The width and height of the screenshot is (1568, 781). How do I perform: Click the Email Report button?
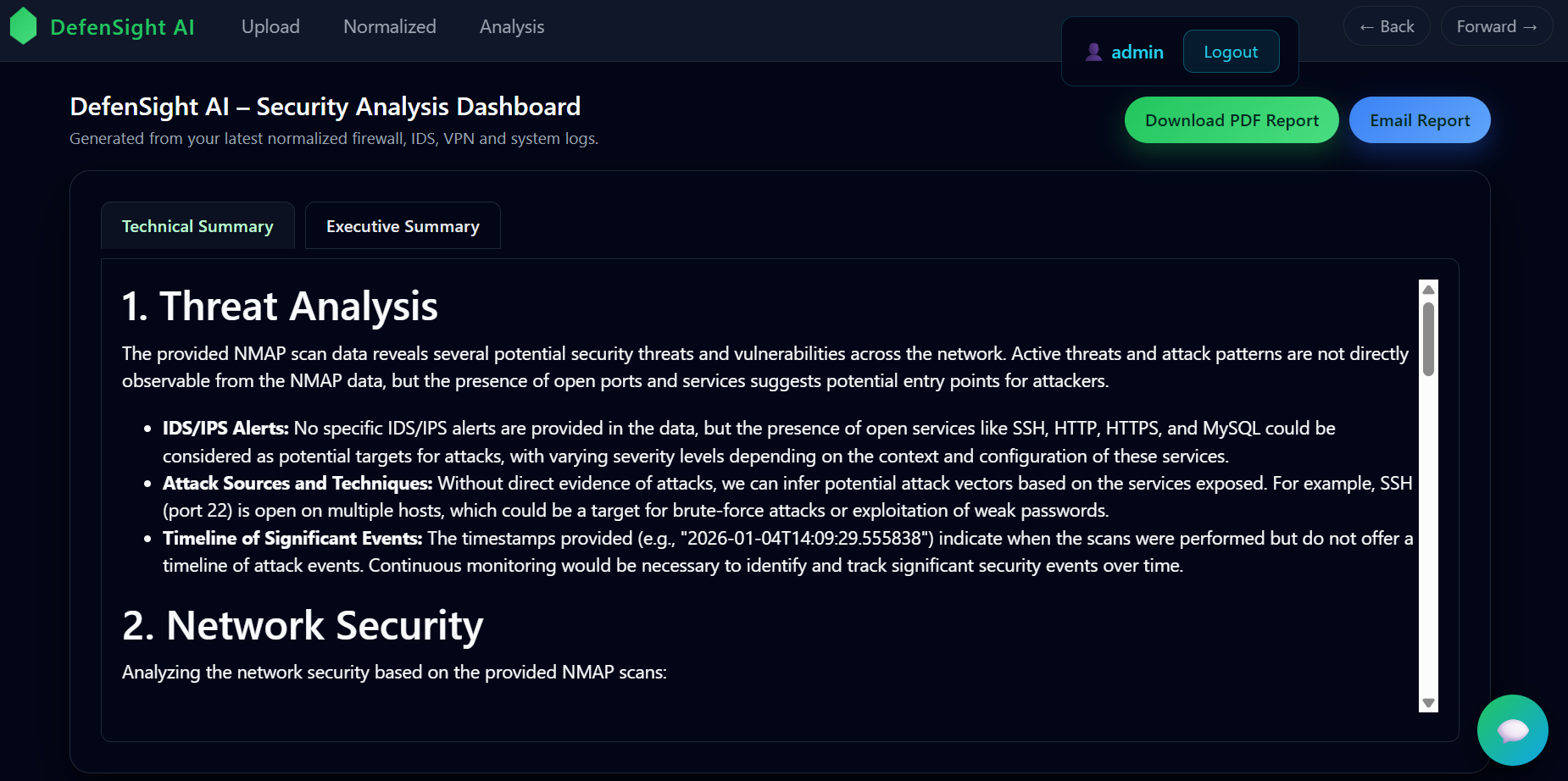tap(1420, 120)
